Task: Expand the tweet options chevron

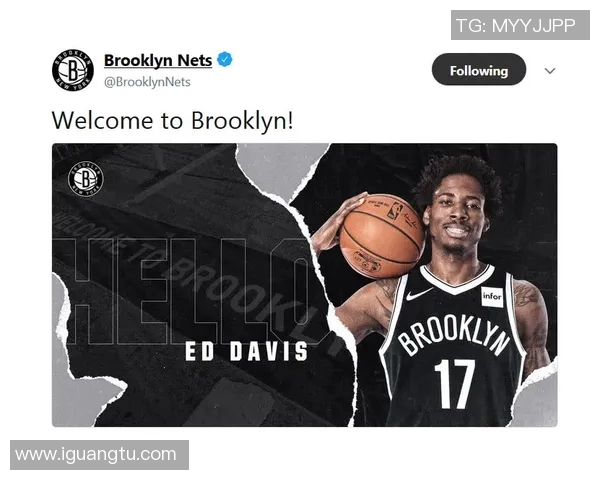Action: (549, 71)
